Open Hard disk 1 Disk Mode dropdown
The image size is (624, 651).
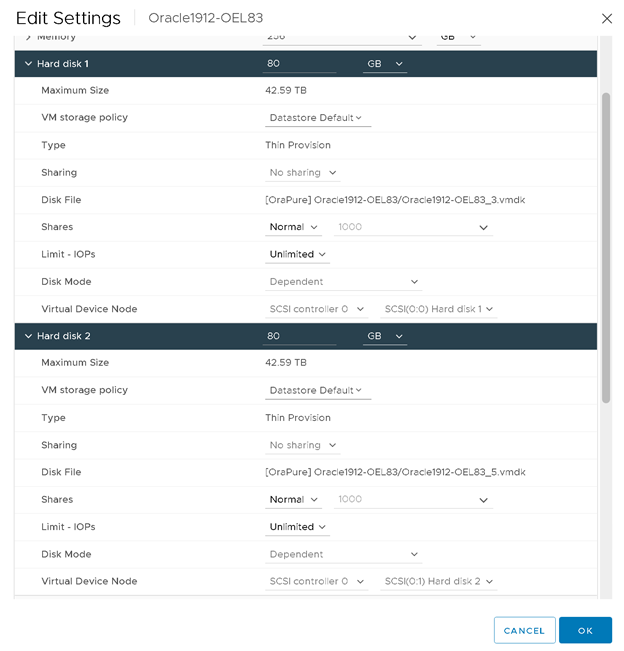point(344,282)
